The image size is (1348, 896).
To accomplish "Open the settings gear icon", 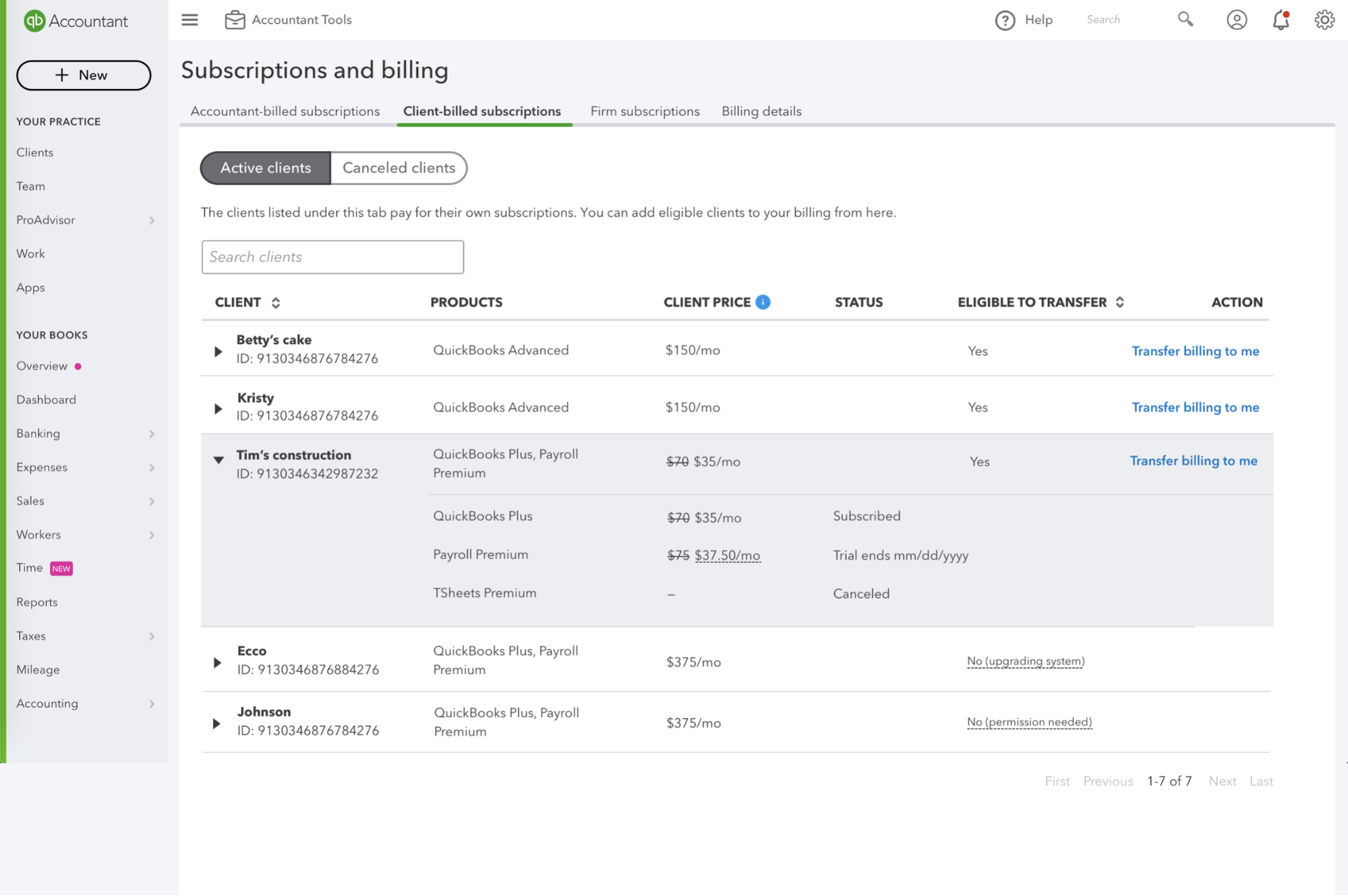I will (1324, 20).
